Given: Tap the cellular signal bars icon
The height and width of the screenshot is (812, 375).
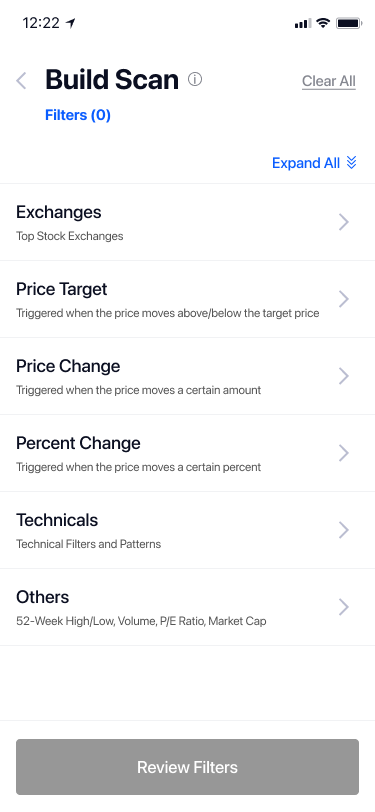Looking at the screenshot, I should tap(302, 23).
